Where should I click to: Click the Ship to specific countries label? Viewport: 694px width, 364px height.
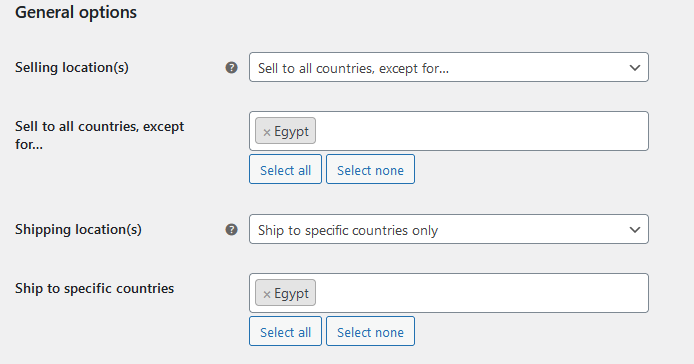click(x=94, y=288)
